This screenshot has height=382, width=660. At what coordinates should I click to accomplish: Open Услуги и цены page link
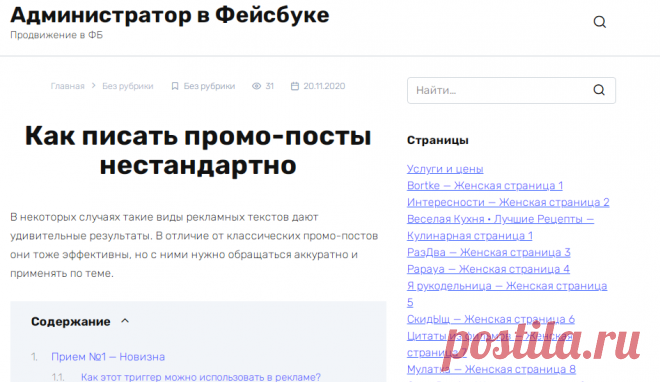[445, 169]
